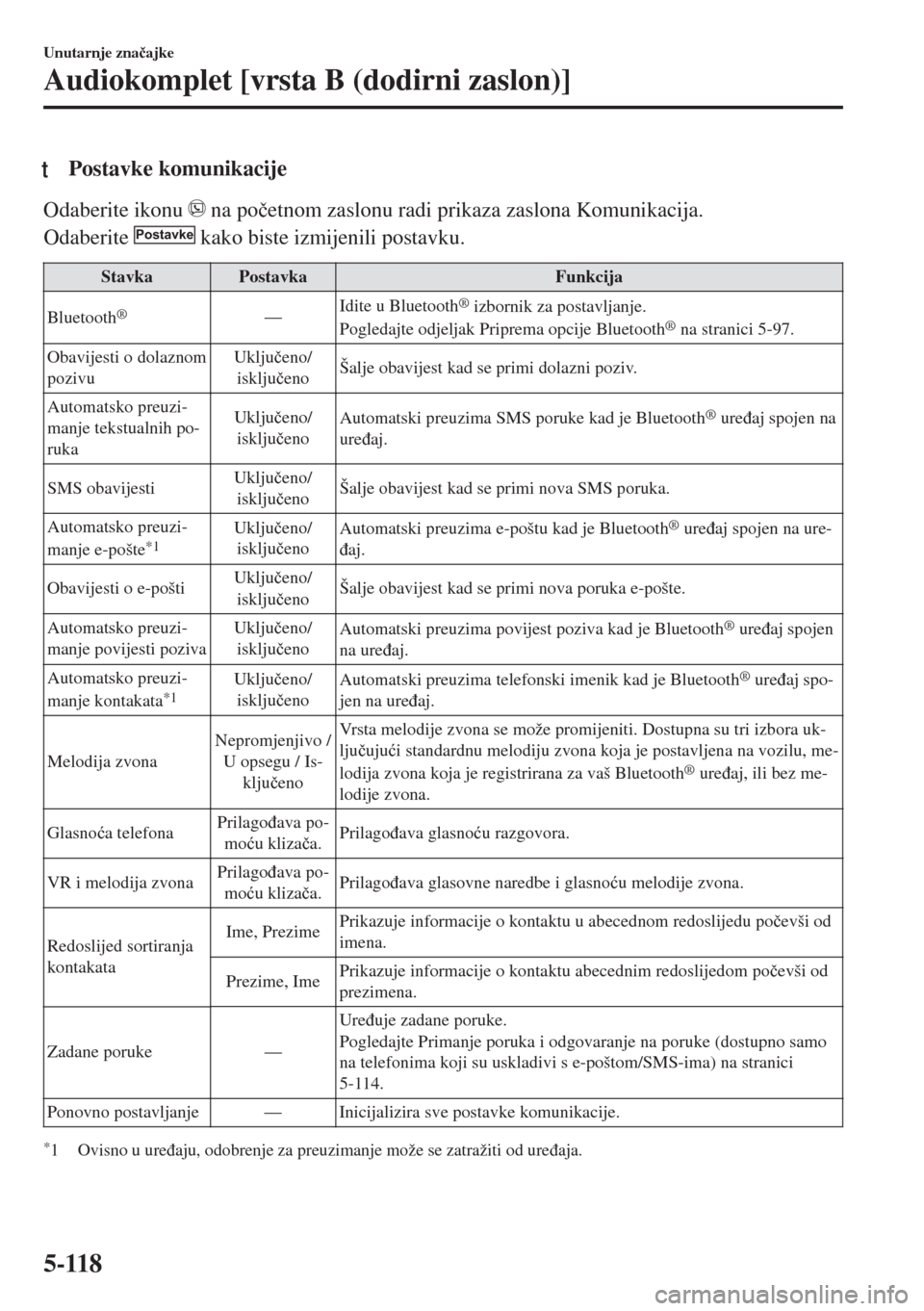Click the 'SMS obavijesti' cell
The image size is (924, 1311).
pos(127,488)
